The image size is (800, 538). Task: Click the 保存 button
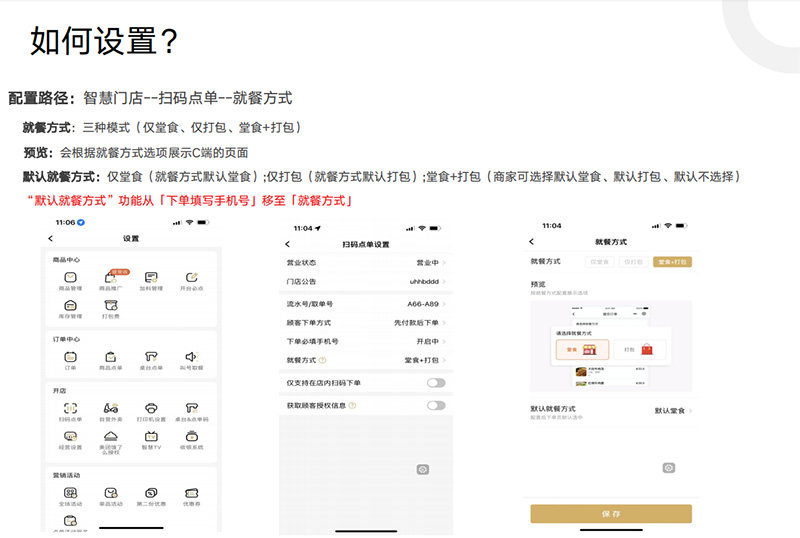coord(611,513)
